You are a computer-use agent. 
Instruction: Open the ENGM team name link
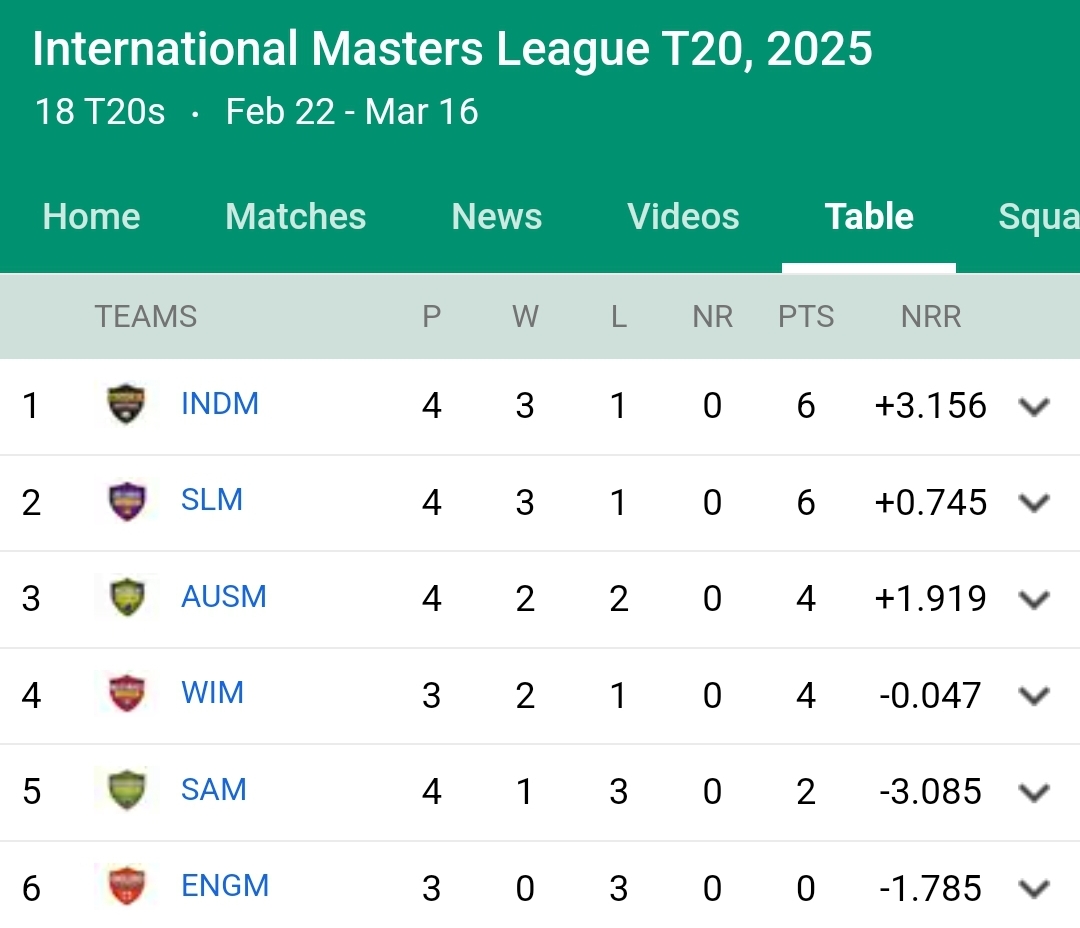(x=225, y=886)
